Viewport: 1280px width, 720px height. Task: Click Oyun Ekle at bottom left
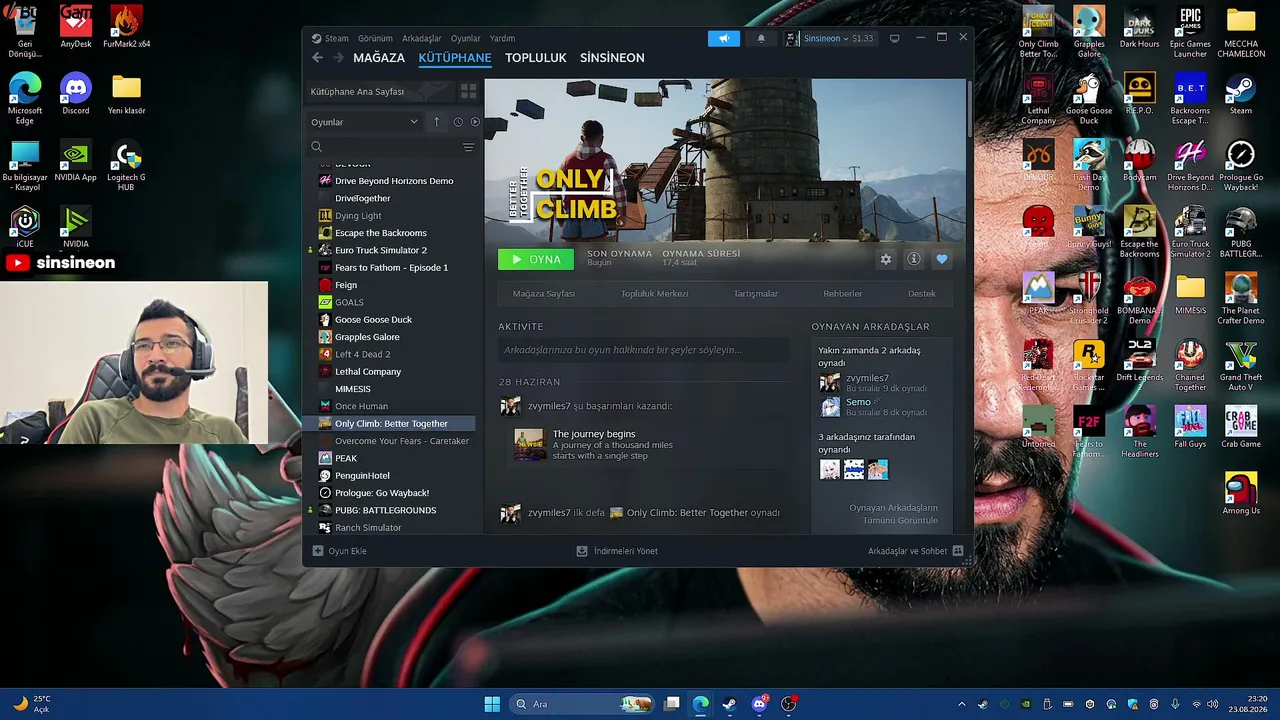click(x=340, y=551)
